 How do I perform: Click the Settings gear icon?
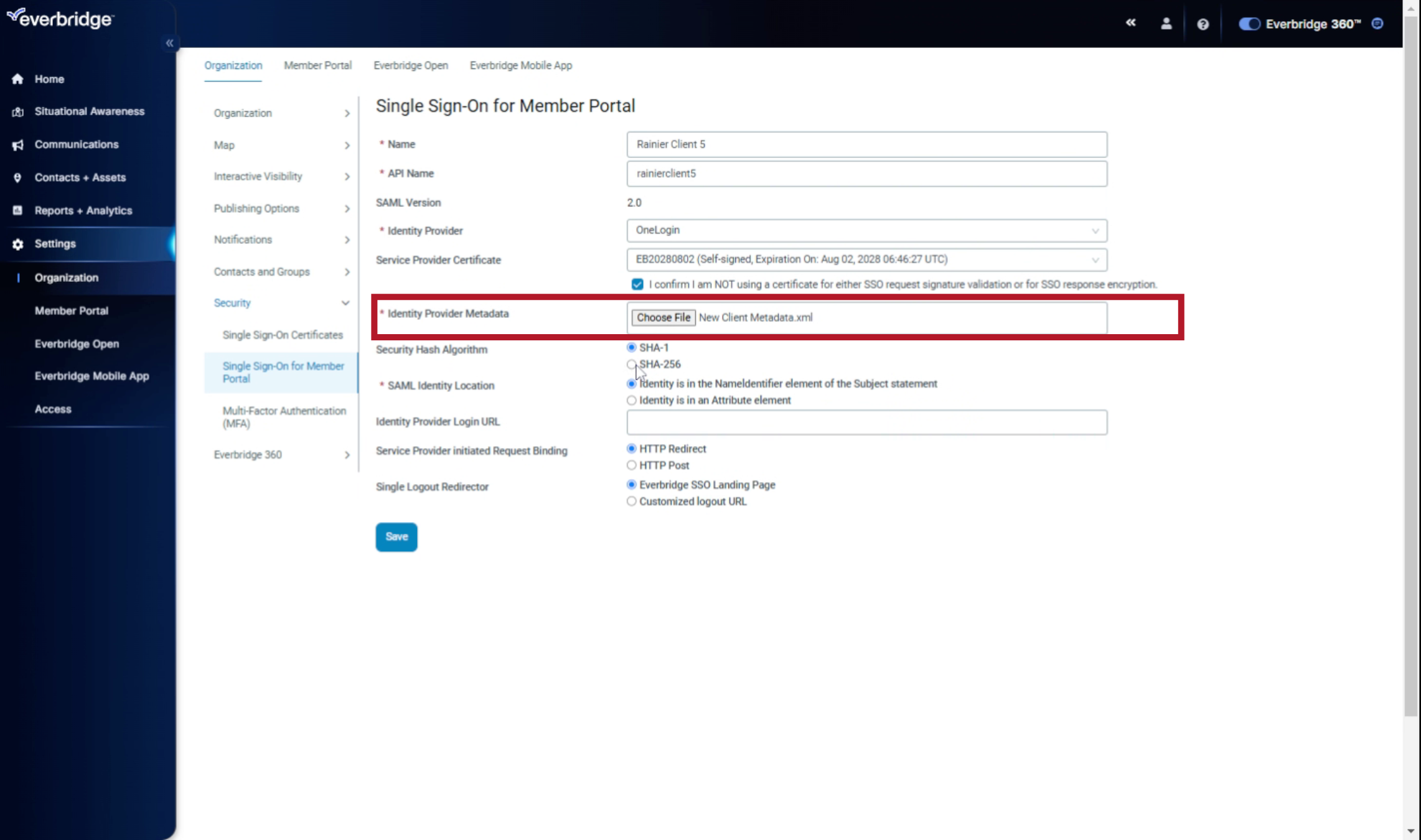point(17,244)
